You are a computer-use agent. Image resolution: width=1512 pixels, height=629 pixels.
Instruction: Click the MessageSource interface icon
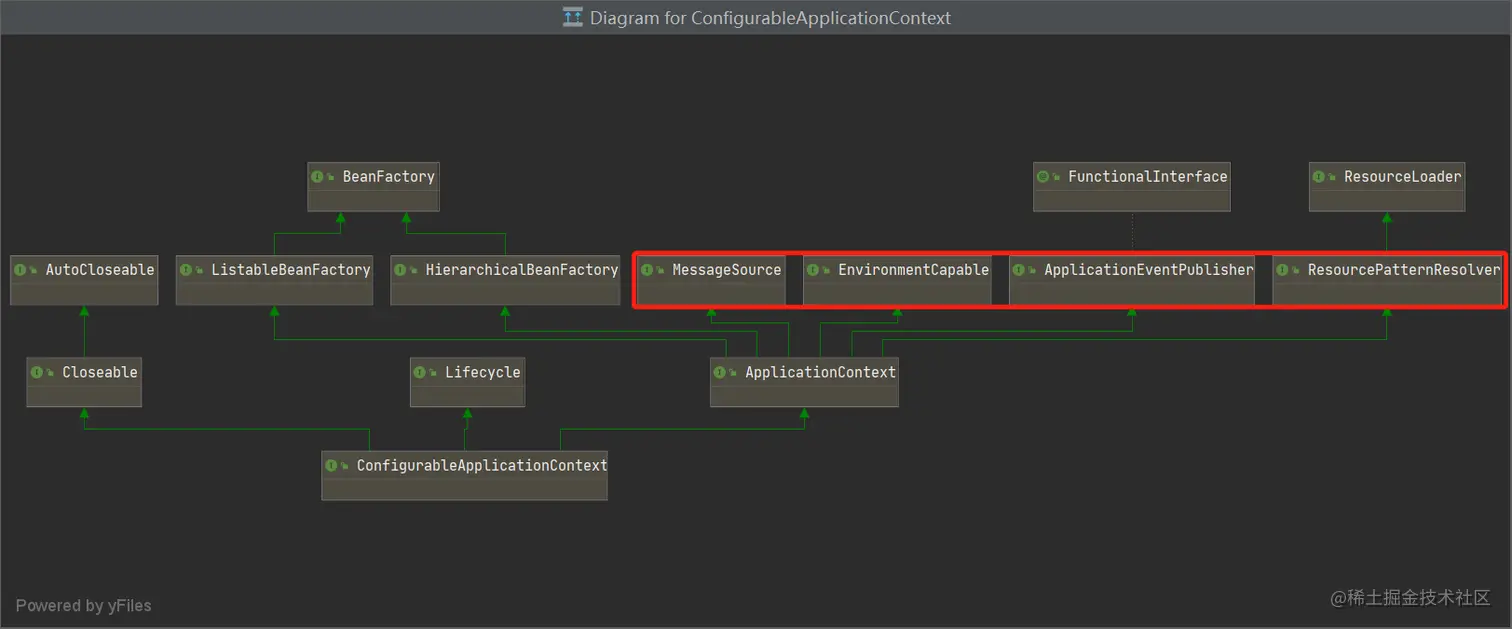coord(647,270)
